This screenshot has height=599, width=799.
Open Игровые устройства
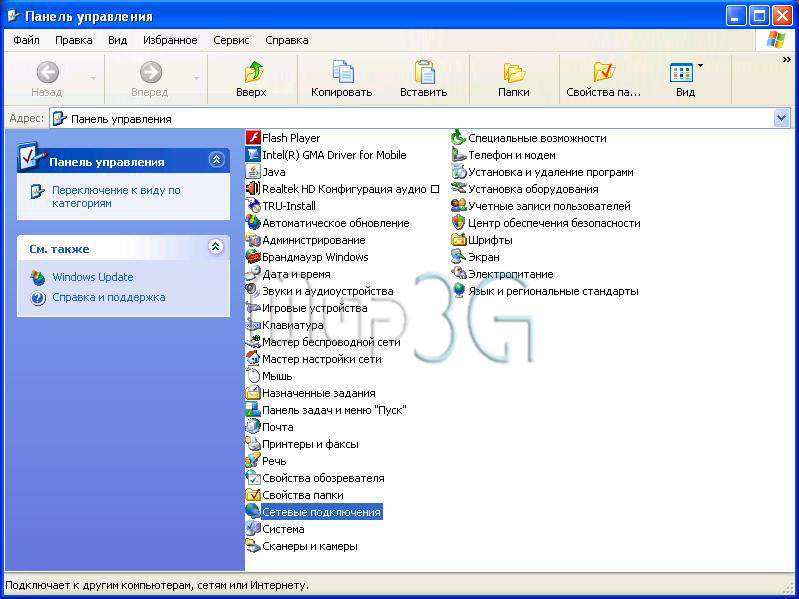[x=307, y=308]
